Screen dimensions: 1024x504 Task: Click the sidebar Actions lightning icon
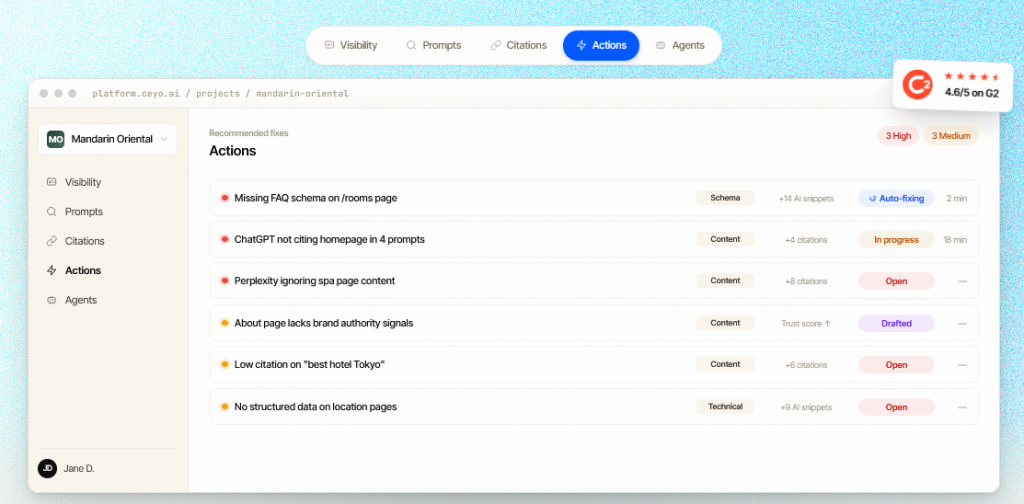pyautogui.click(x=52, y=270)
